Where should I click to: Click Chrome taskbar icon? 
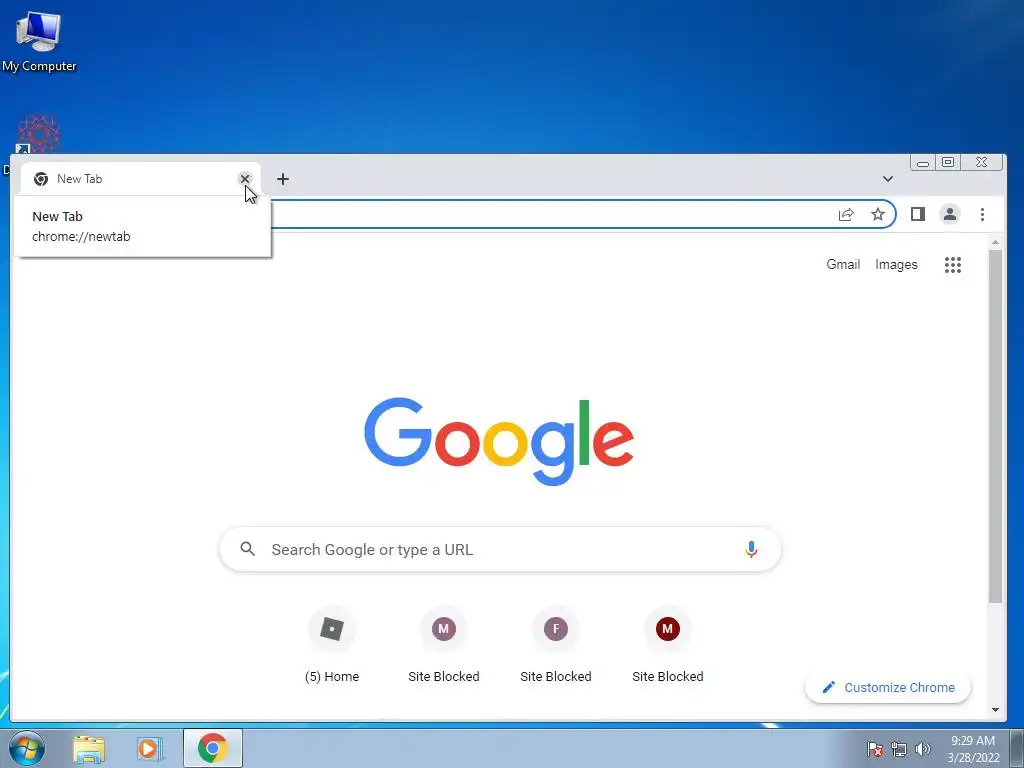click(x=212, y=748)
